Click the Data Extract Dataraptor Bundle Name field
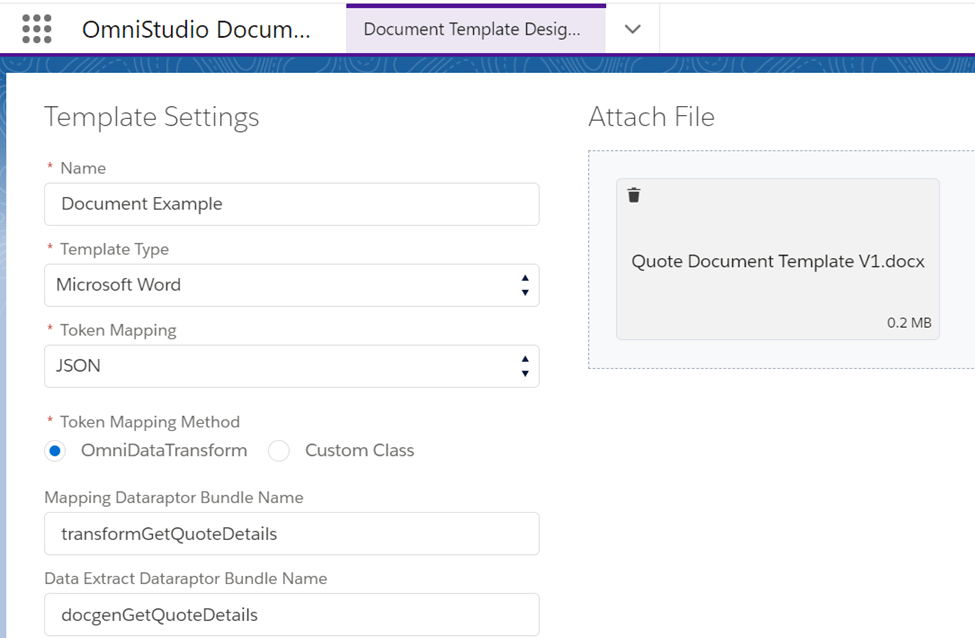 click(291, 615)
